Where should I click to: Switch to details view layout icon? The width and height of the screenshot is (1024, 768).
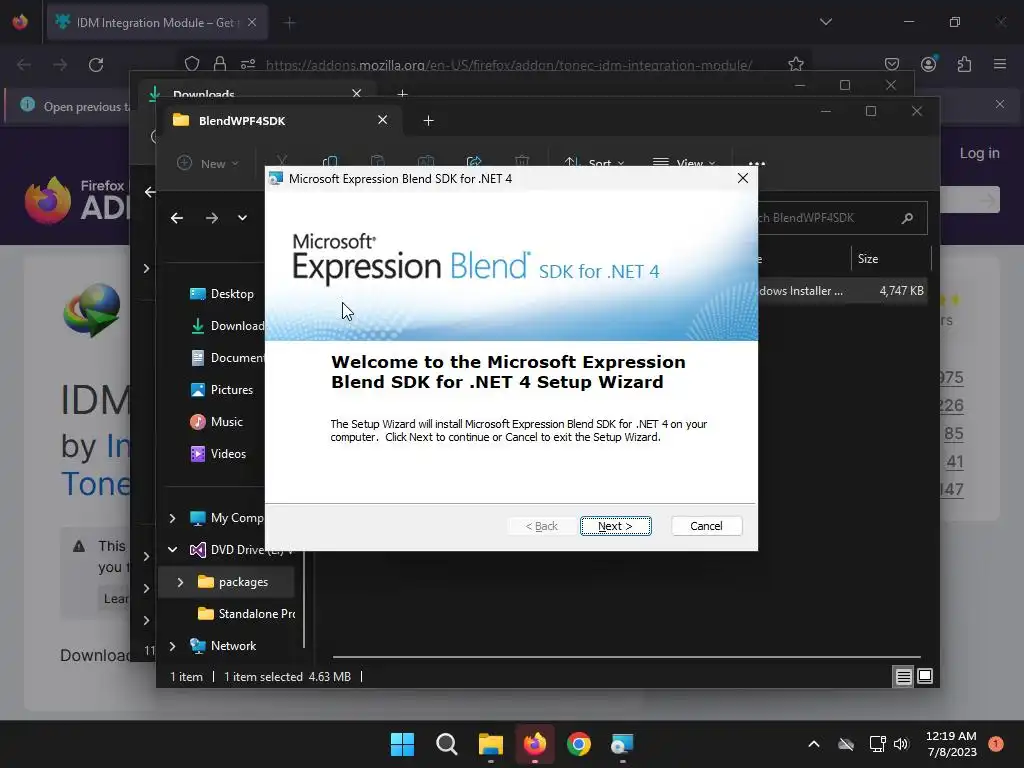(903, 677)
